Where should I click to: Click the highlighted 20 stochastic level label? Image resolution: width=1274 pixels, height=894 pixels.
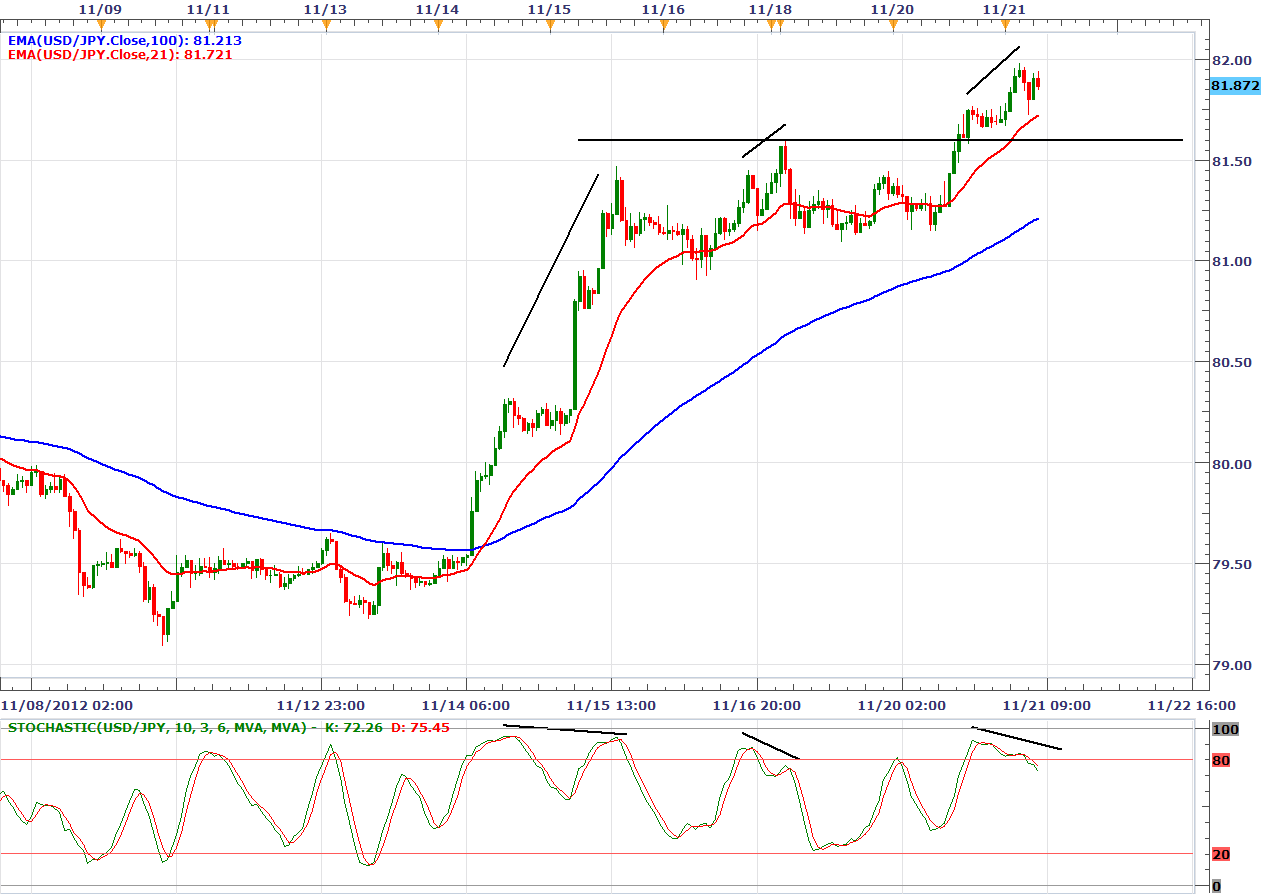pyautogui.click(x=1220, y=854)
